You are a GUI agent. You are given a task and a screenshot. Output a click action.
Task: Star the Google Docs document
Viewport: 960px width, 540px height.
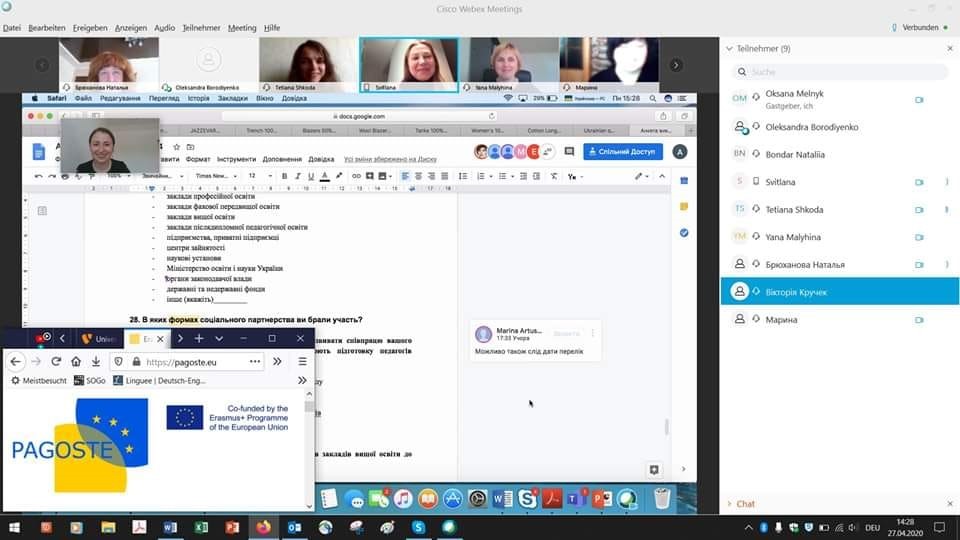(176, 147)
